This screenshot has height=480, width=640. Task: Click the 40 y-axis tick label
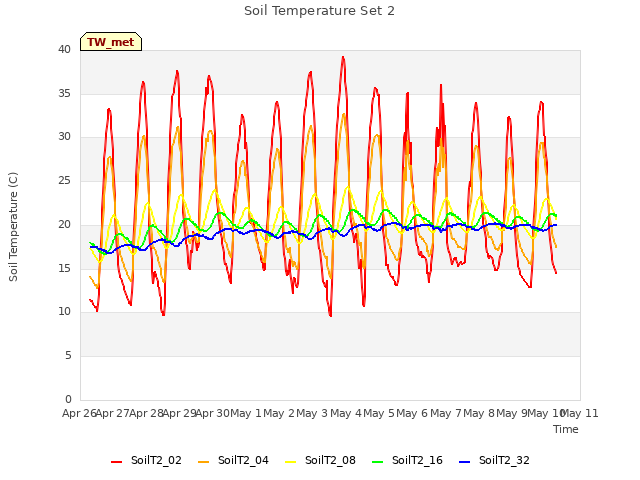pos(64,50)
